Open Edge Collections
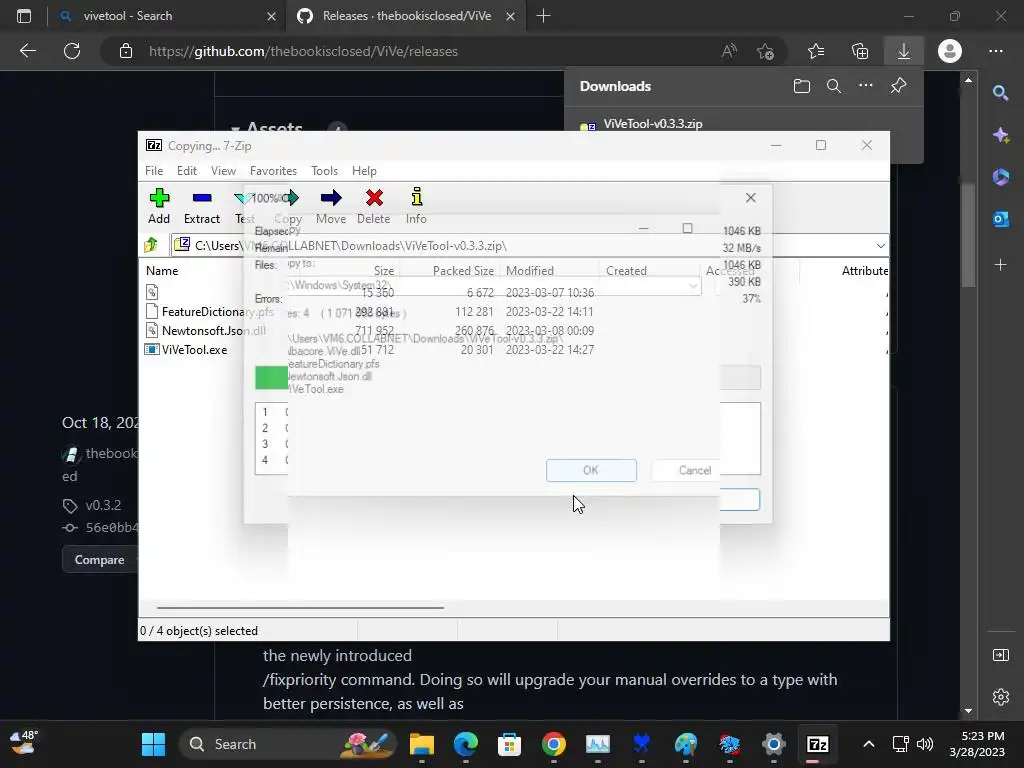 860,51
